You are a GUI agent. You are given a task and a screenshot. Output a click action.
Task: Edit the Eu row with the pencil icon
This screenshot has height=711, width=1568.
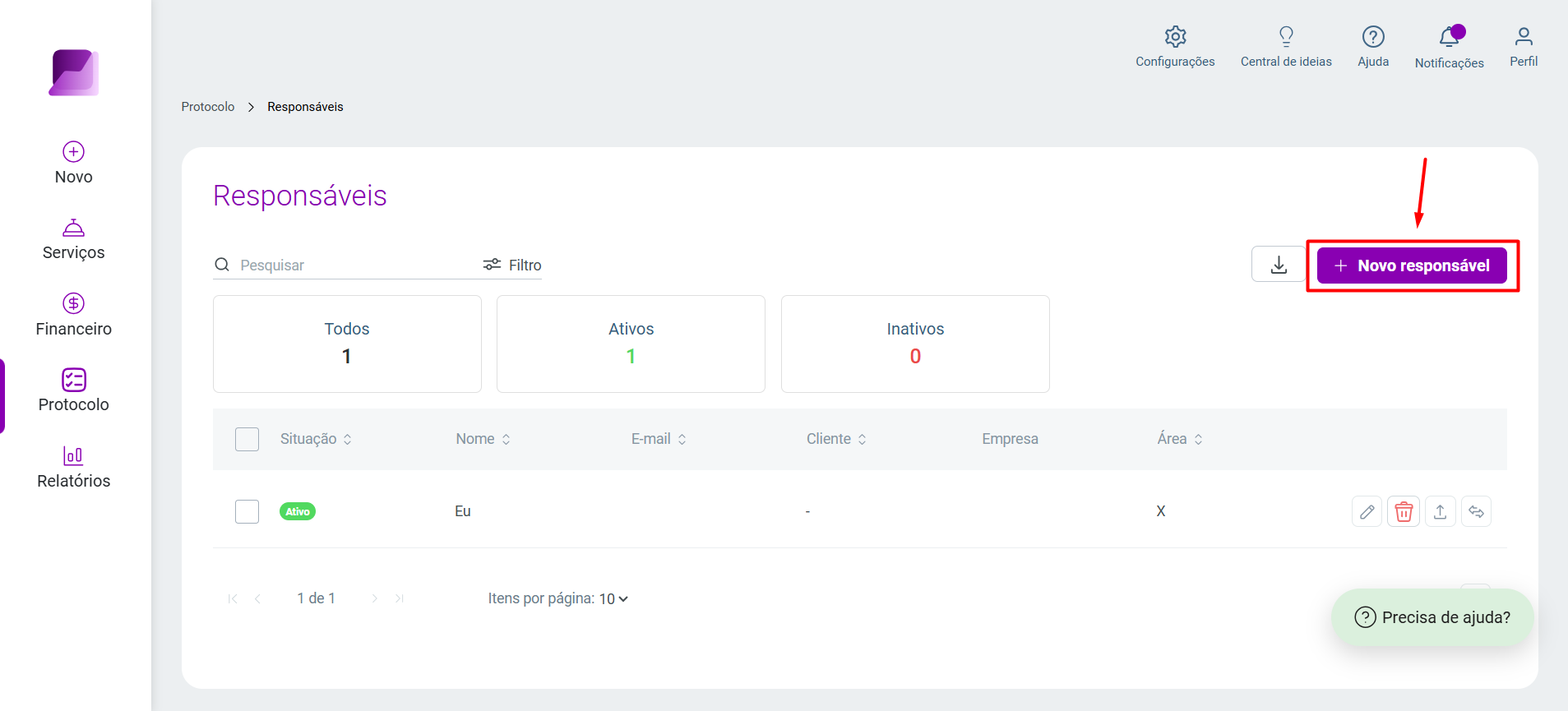(1367, 511)
